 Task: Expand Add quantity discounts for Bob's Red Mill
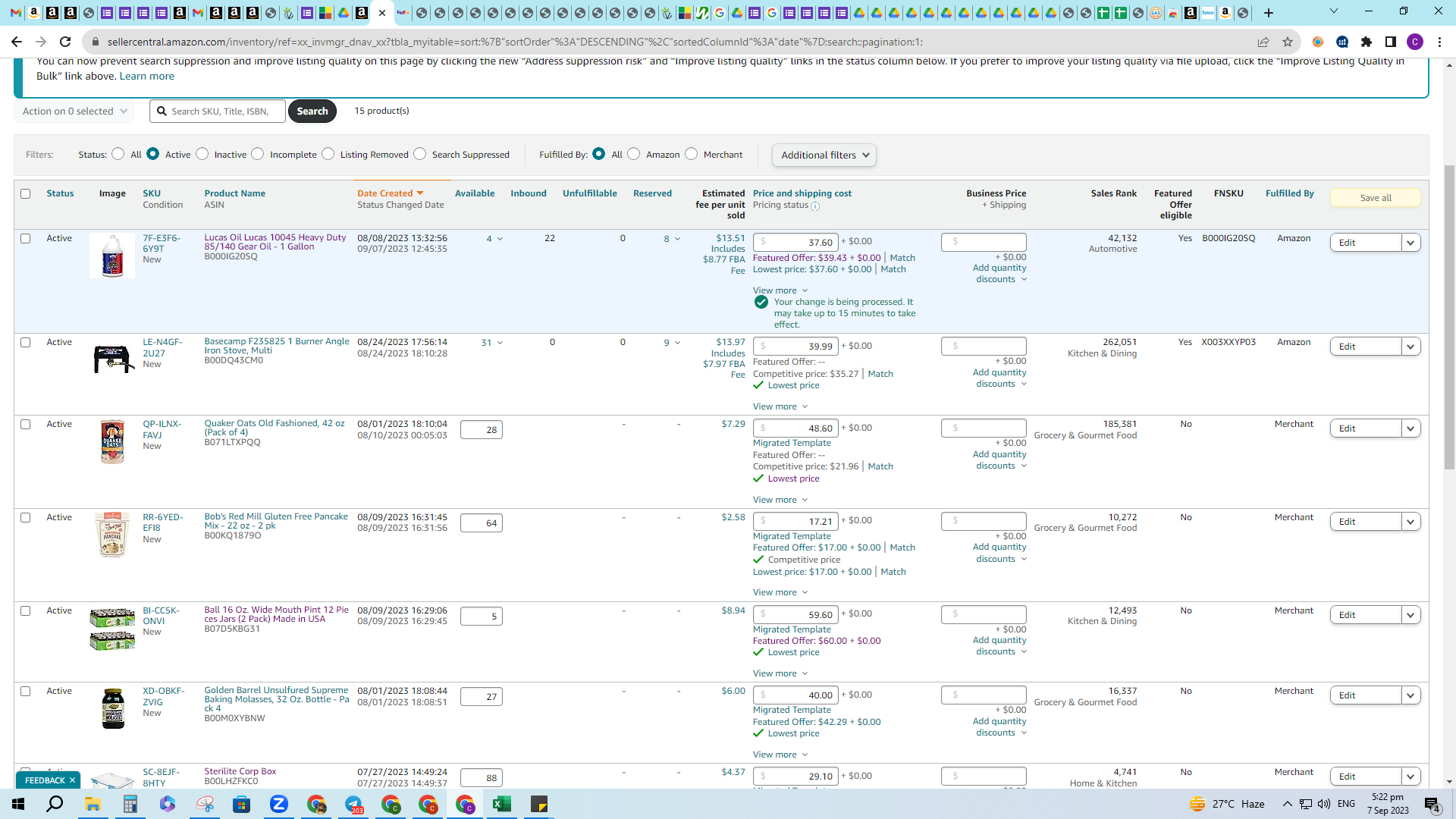click(x=999, y=553)
